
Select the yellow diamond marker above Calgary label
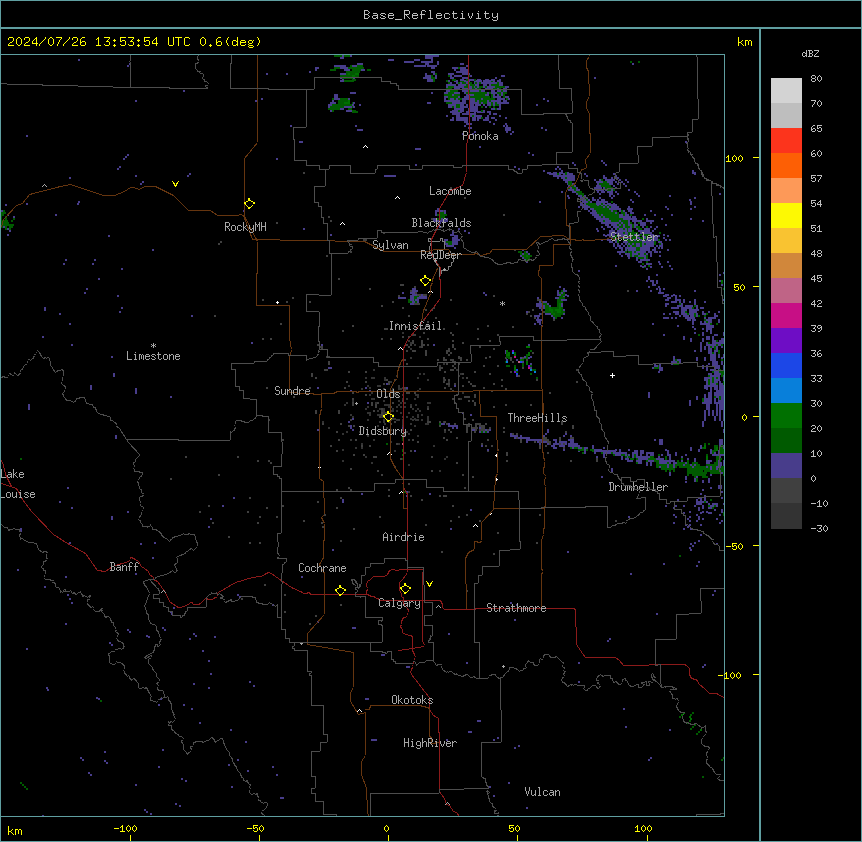[405, 589]
